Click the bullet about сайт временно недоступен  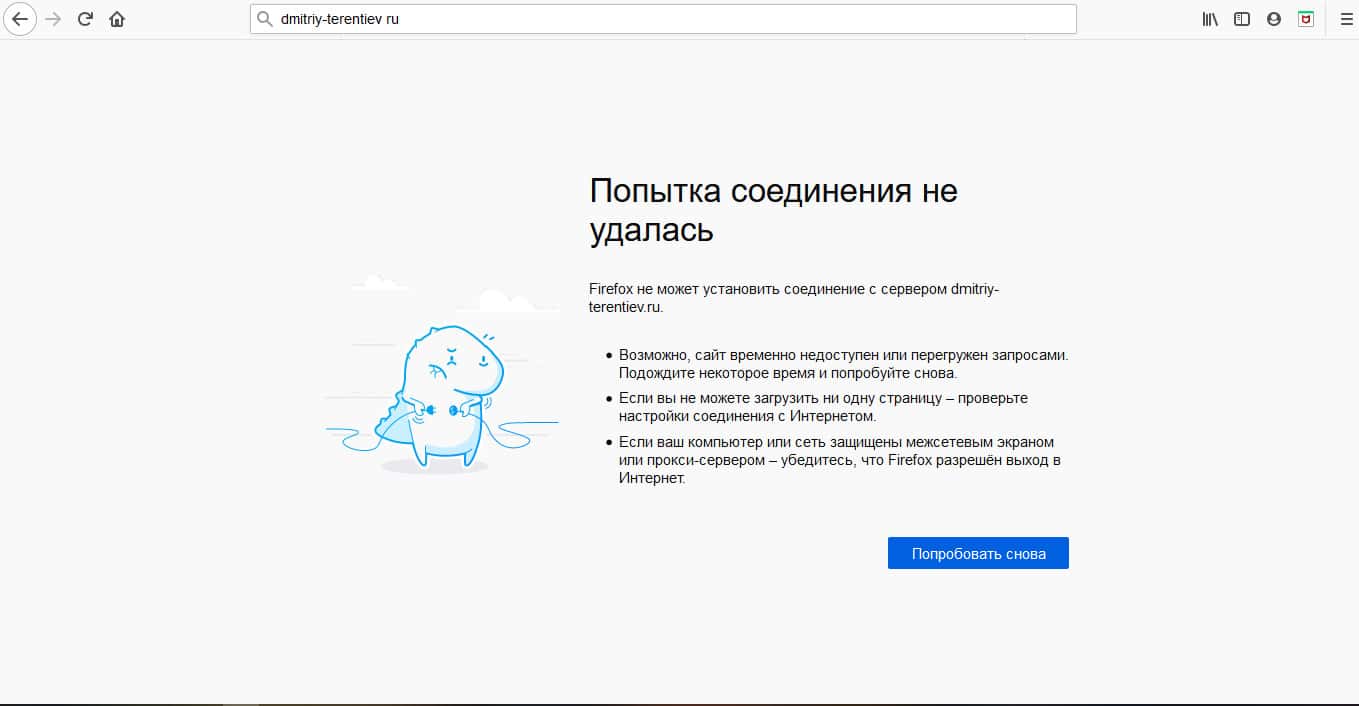844,364
